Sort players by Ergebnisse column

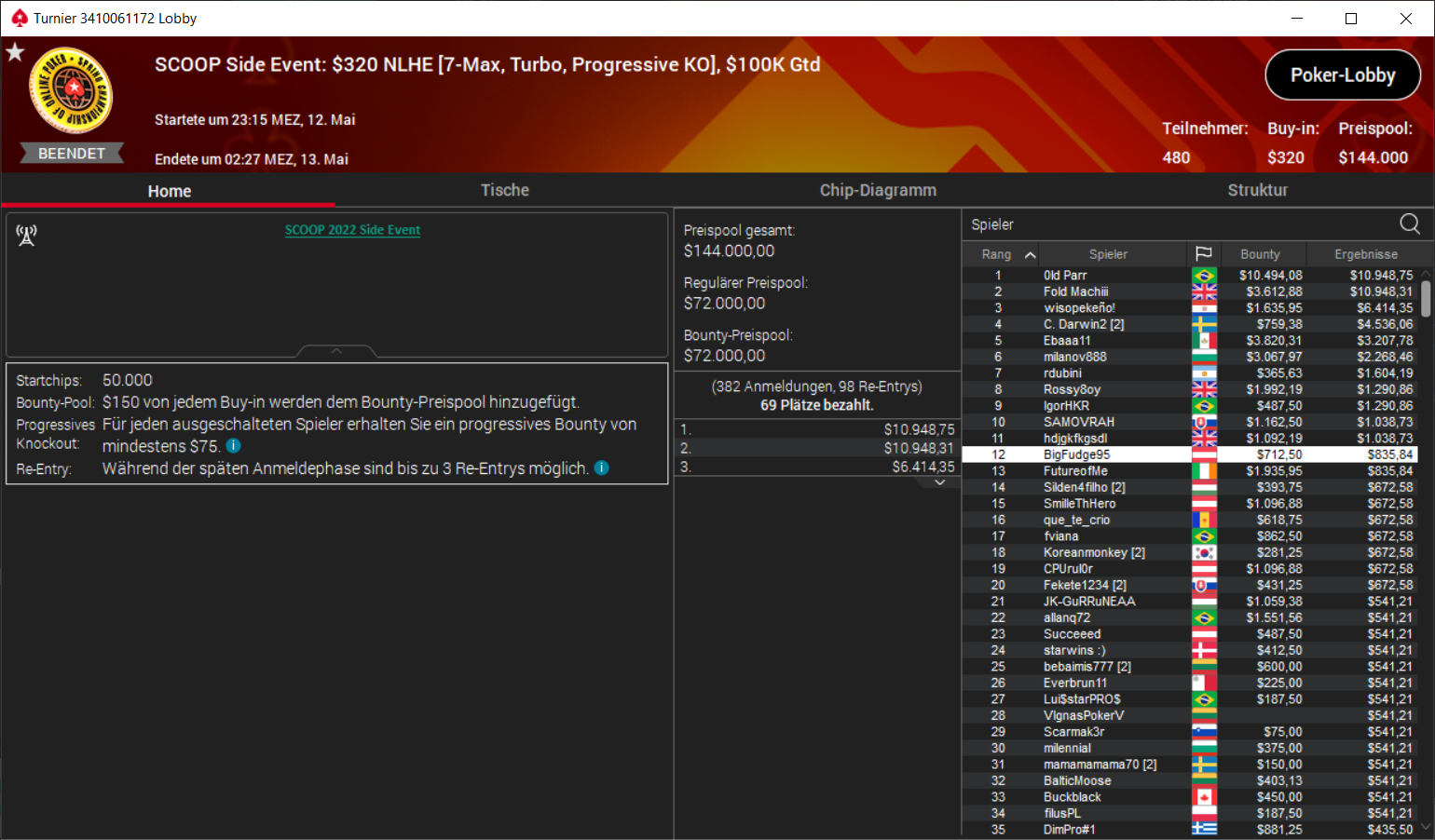point(1365,254)
